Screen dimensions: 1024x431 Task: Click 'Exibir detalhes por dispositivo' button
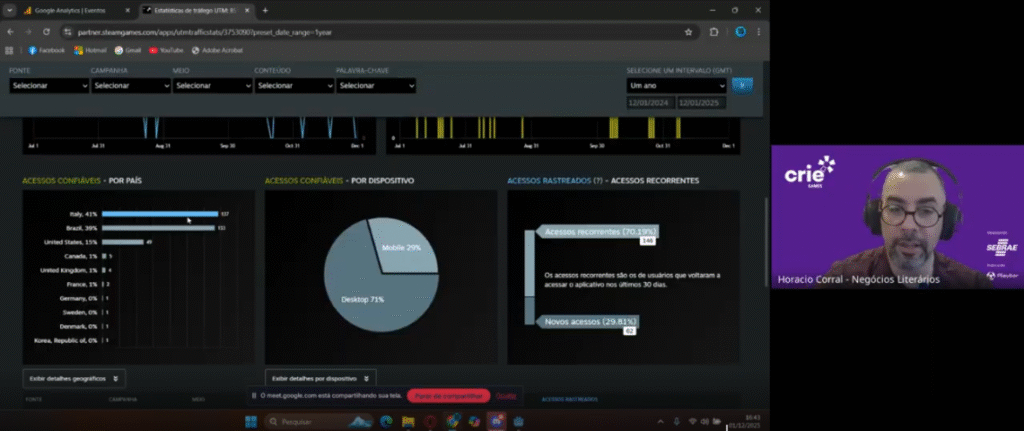click(x=320, y=379)
